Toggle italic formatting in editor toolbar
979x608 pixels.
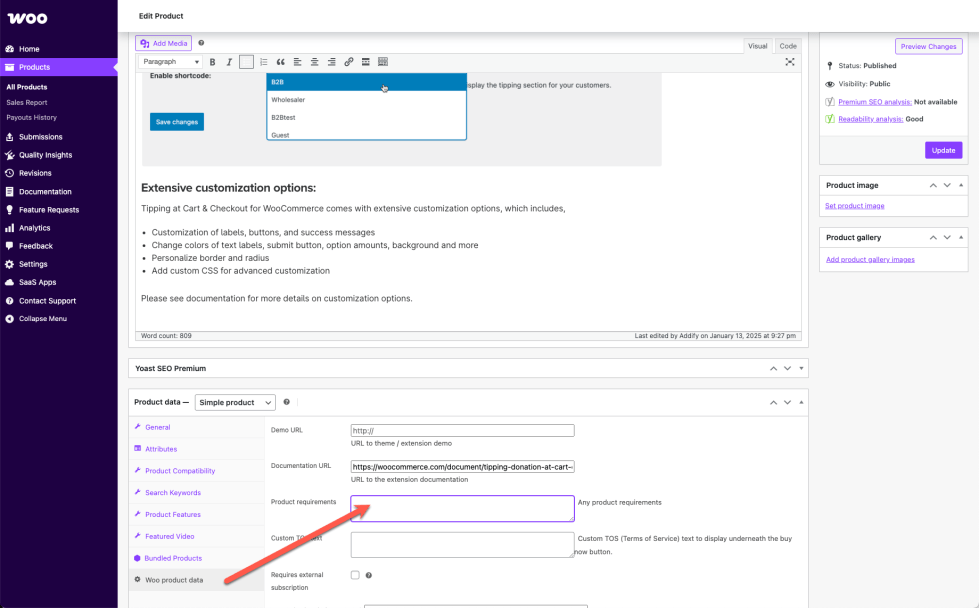pyautogui.click(x=229, y=62)
